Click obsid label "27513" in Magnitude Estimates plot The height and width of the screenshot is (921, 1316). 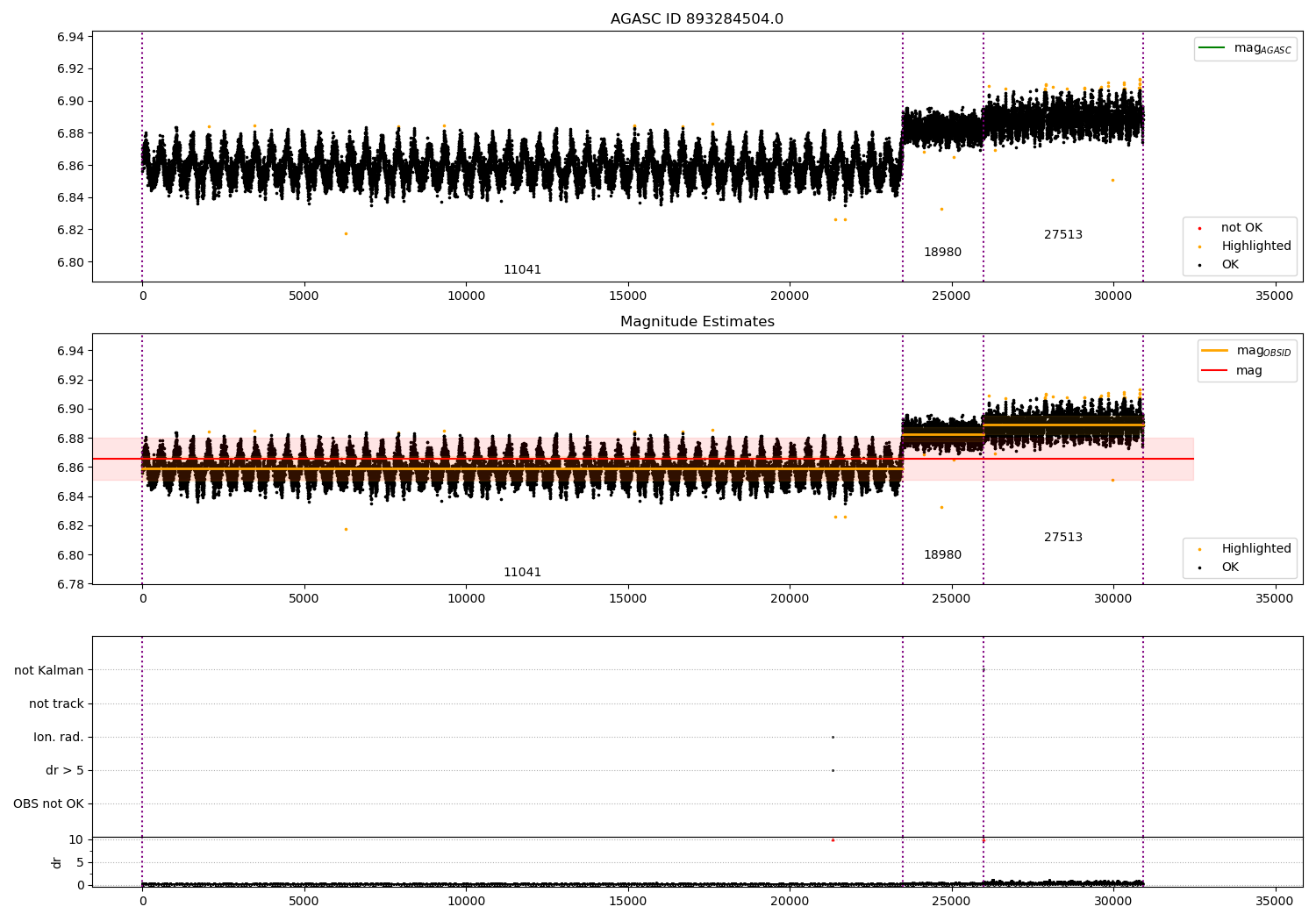(1063, 538)
